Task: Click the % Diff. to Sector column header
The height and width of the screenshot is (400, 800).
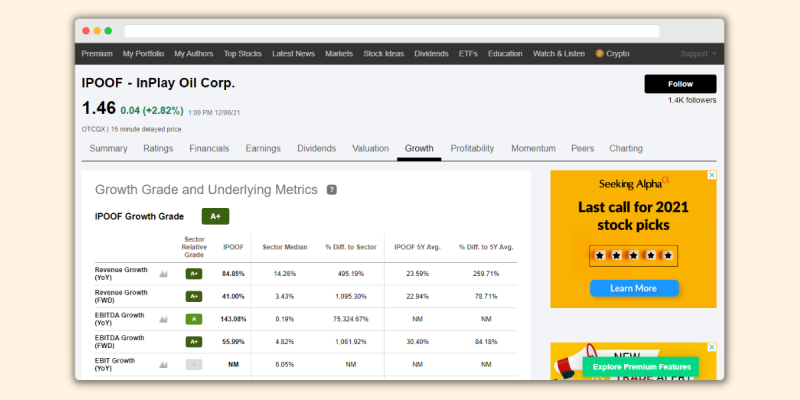Action: click(351, 247)
